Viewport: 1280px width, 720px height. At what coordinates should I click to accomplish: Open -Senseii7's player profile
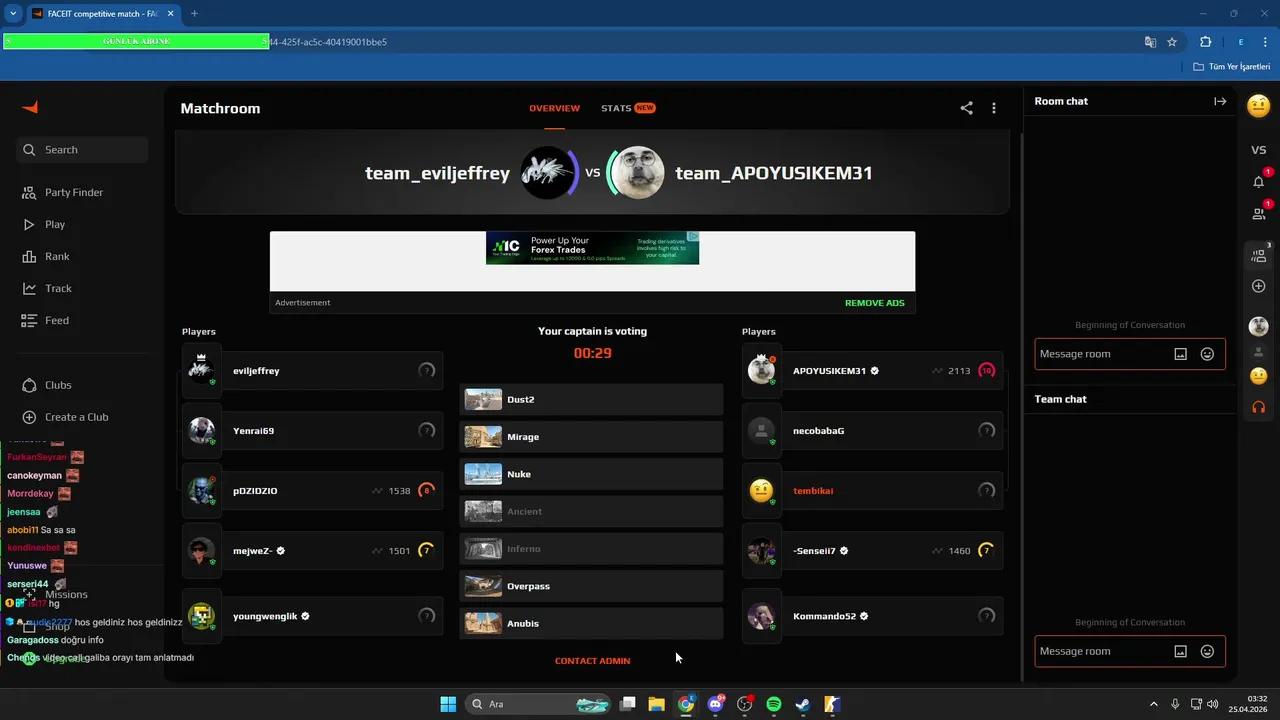(x=814, y=551)
